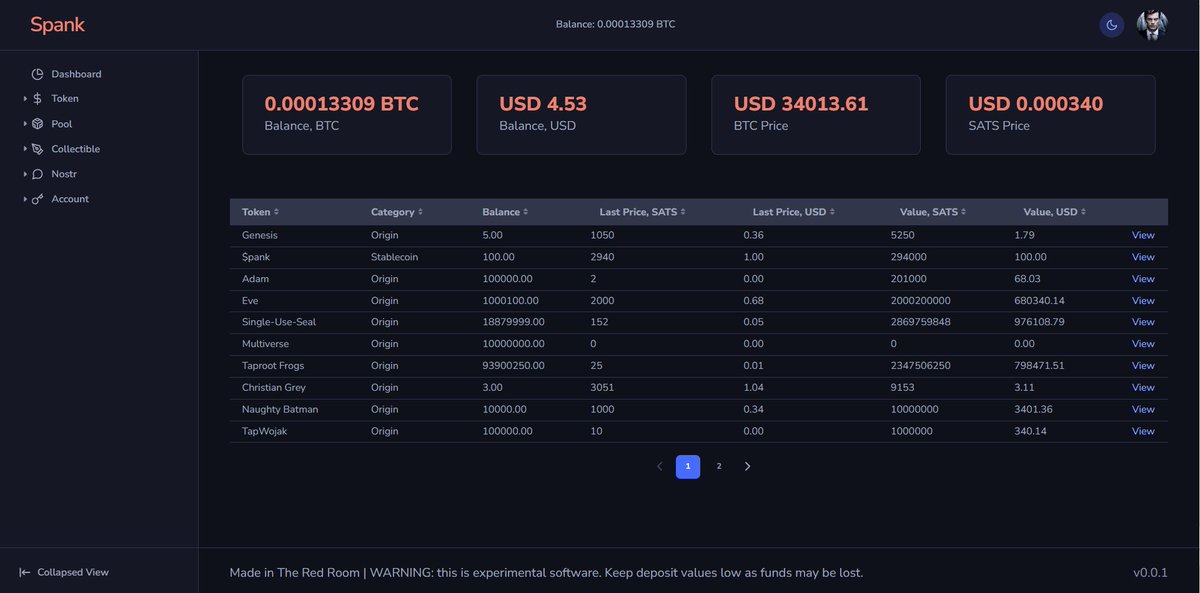Select Nostr in the sidebar

(64, 174)
